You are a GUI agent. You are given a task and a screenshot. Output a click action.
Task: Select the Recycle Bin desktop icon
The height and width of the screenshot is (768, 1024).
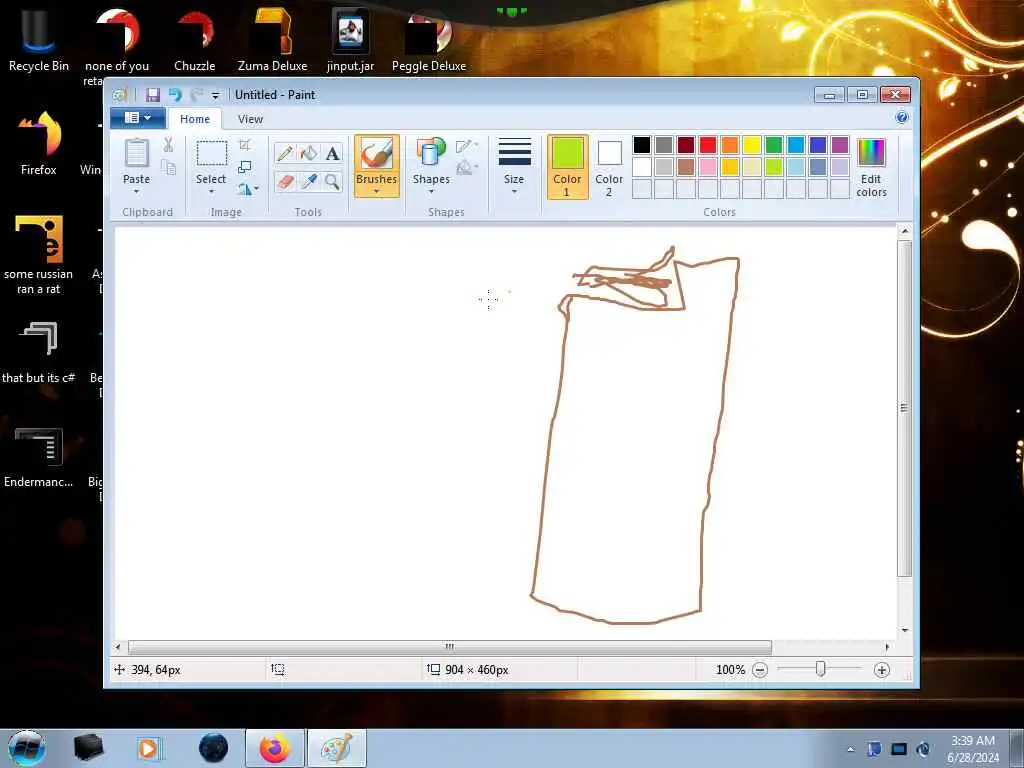click(x=39, y=40)
